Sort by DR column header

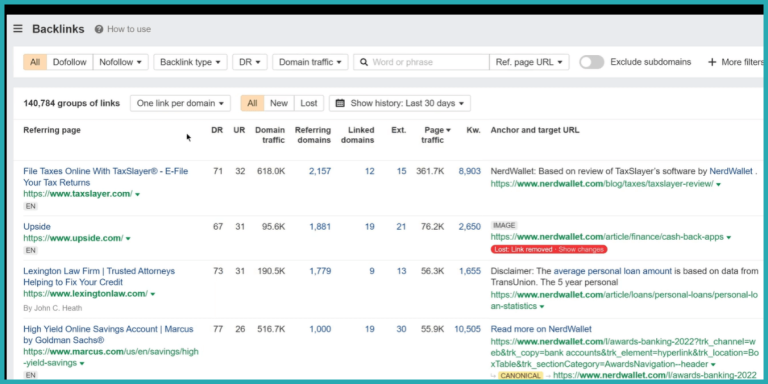click(217, 130)
